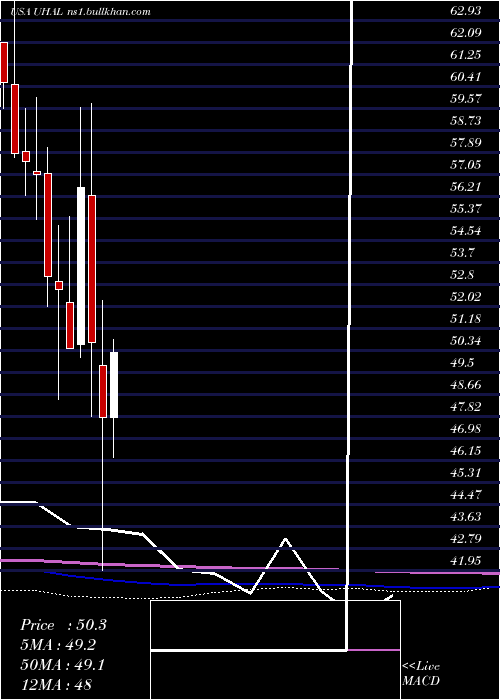
Task: Select the 55.37 price axis label
Action: [466, 209]
